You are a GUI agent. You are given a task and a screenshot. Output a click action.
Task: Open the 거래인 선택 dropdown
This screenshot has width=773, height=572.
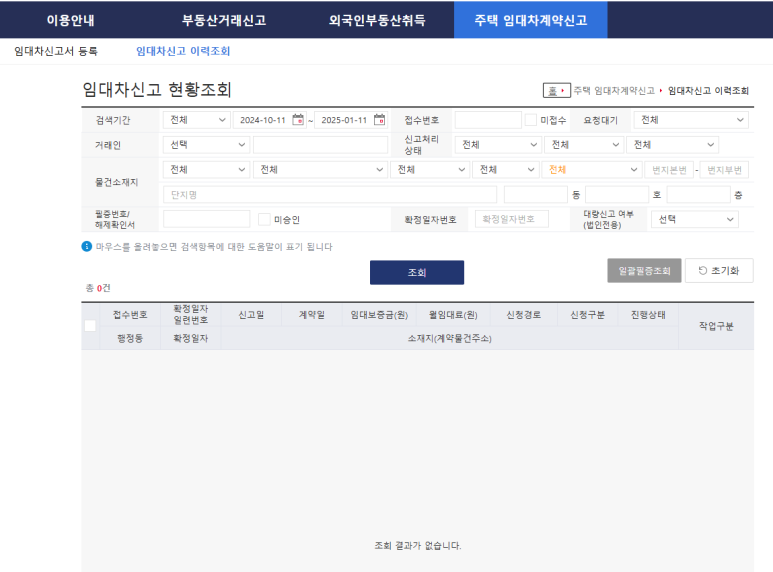(x=207, y=144)
